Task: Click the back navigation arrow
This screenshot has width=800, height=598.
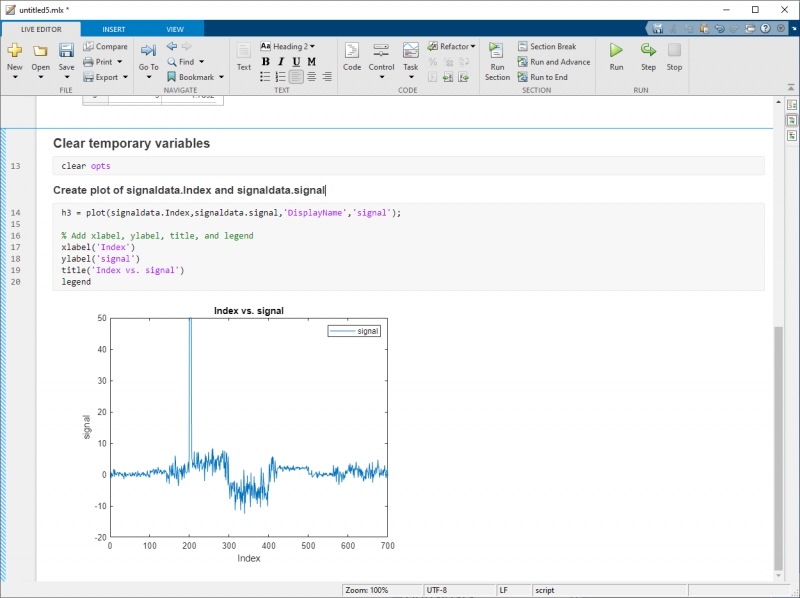Action: 172,46
